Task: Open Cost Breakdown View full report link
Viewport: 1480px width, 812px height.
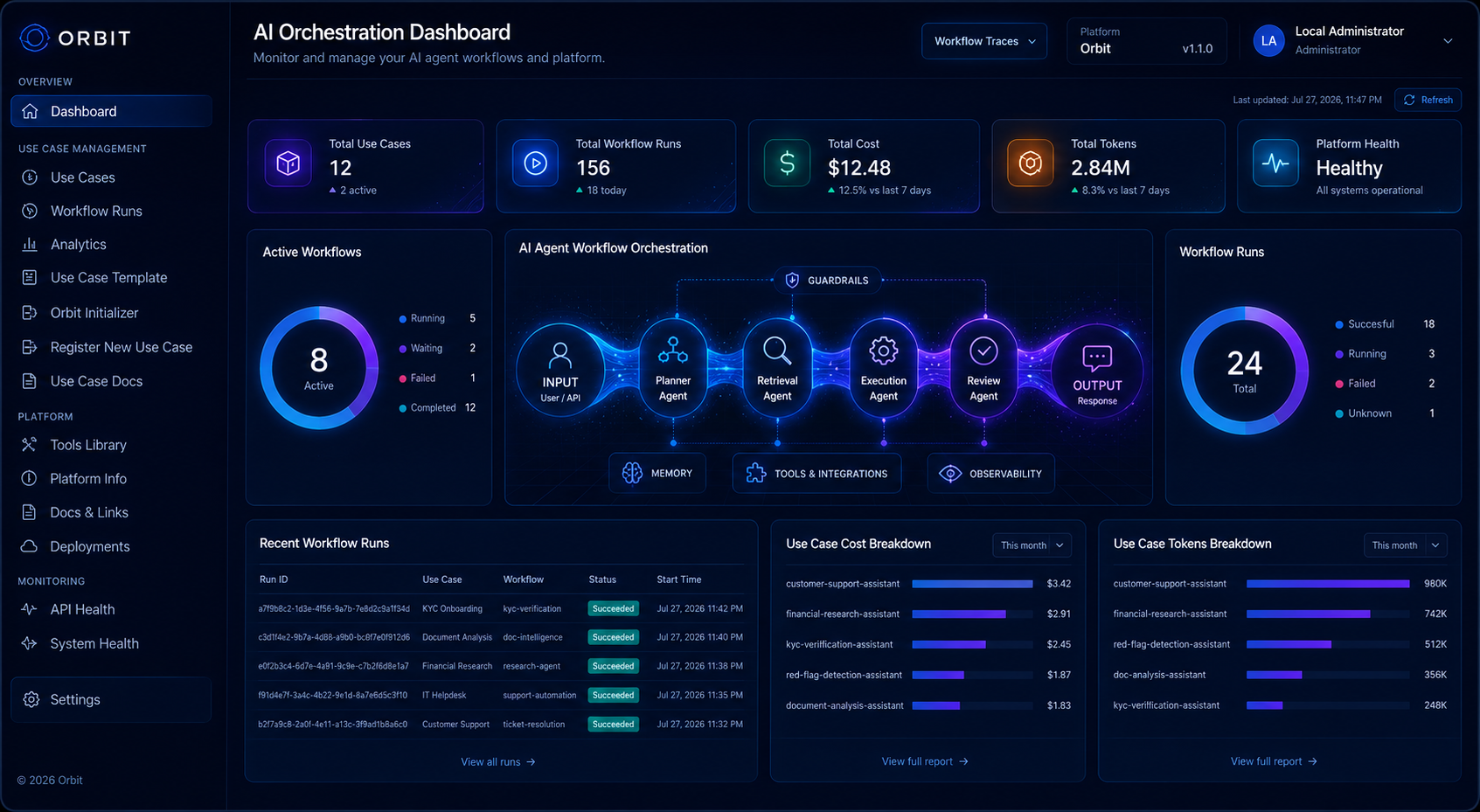Action: coord(925,761)
